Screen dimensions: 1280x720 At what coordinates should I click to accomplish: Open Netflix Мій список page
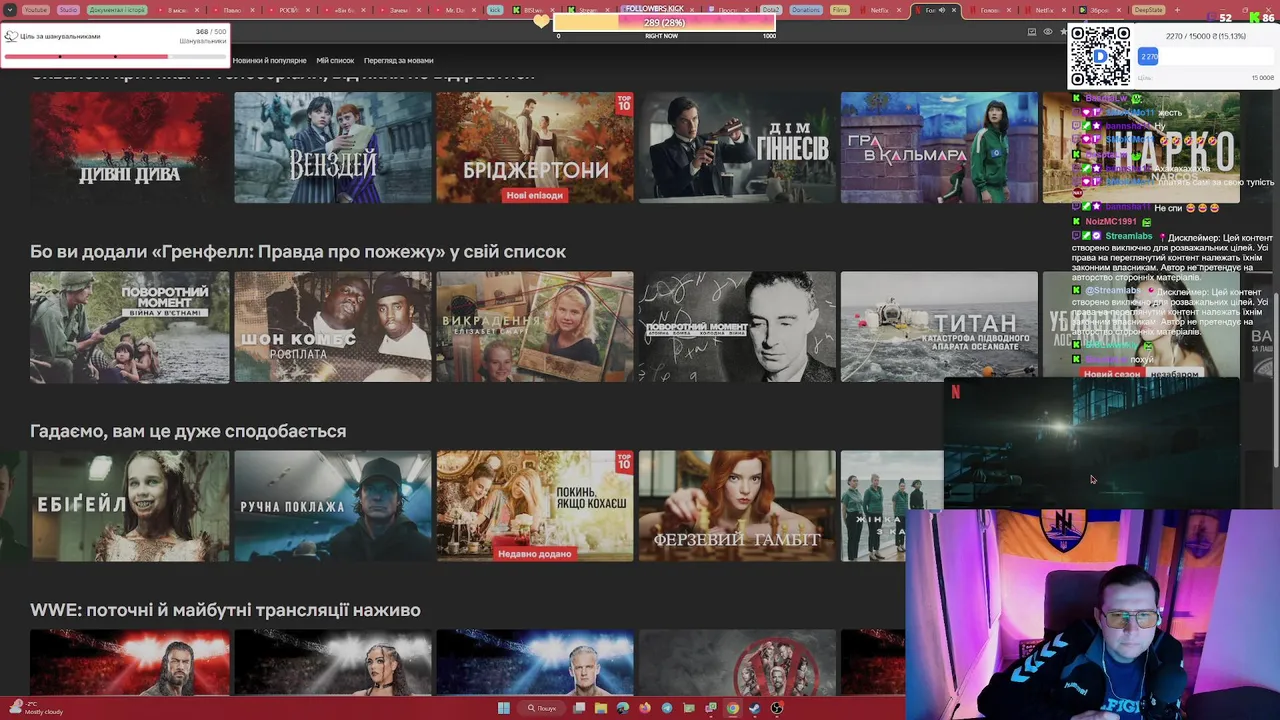click(x=335, y=61)
